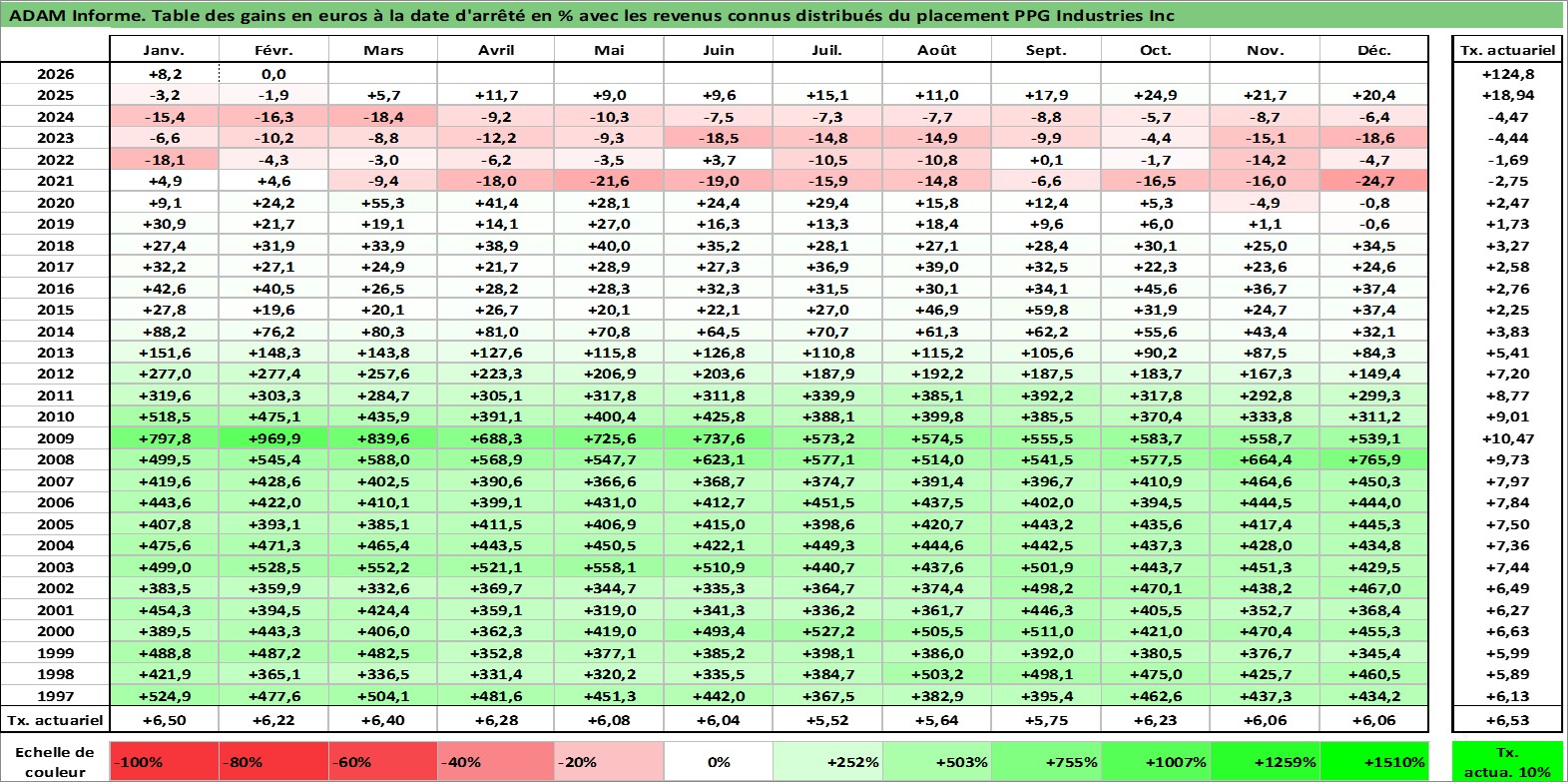Click cell +797,8 for January 2009
The width and height of the screenshot is (1568, 782).
(164, 438)
